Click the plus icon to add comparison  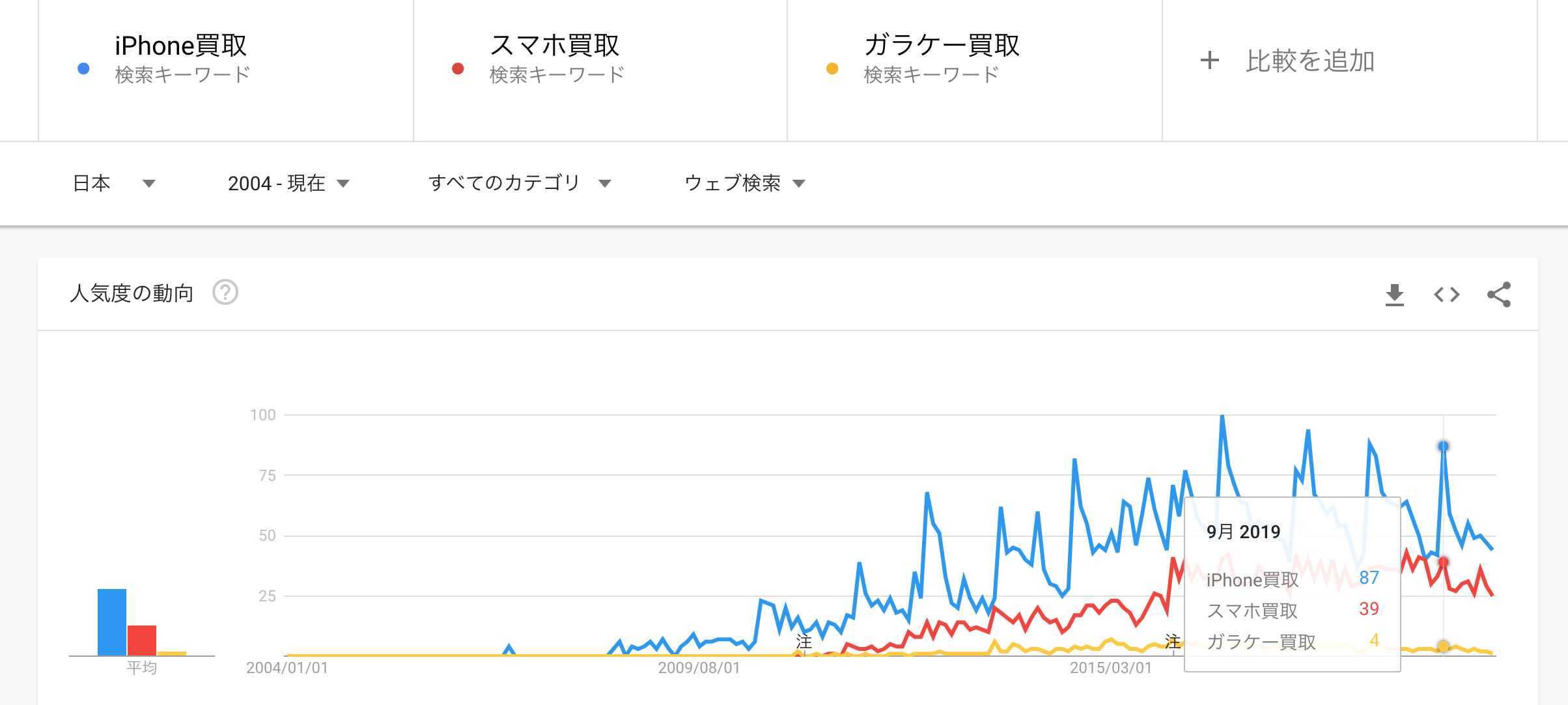1209,61
